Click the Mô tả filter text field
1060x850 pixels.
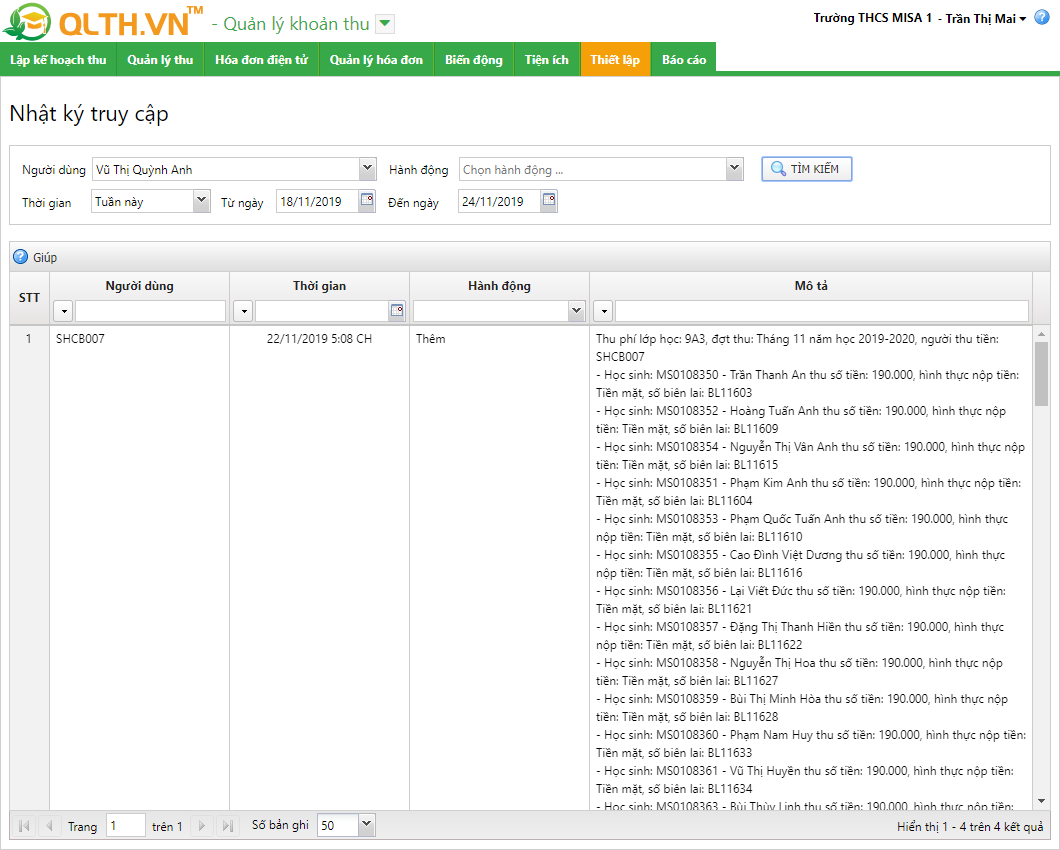pyautogui.click(x=821, y=311)
